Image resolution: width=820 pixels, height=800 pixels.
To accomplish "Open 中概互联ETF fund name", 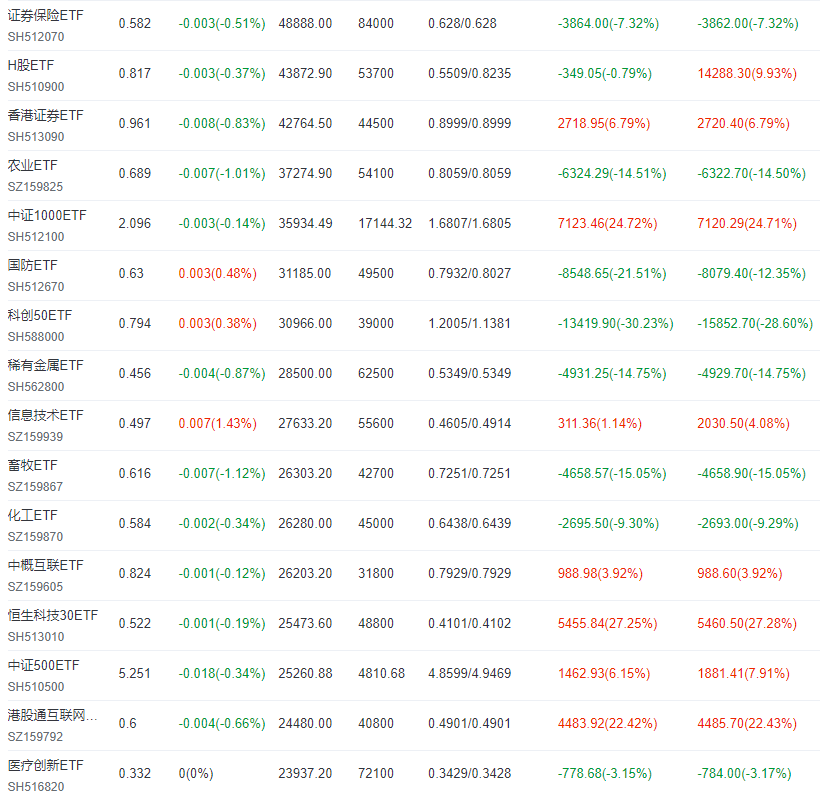I will (45, 566).
